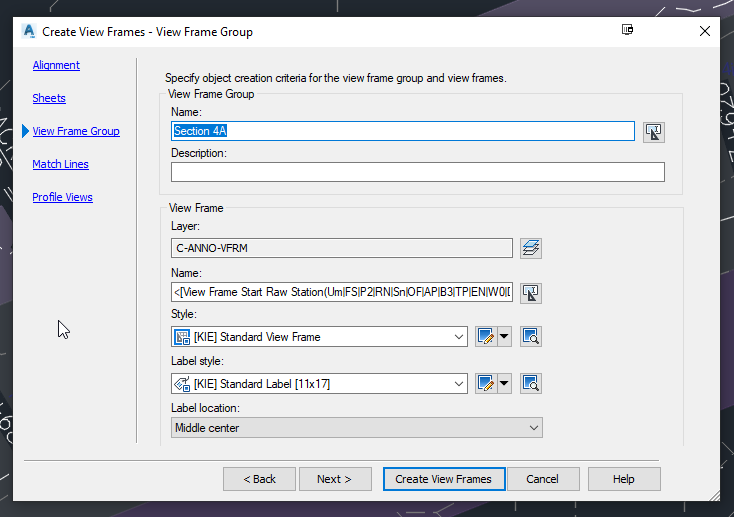Go to the Match Lines page

coord(60,164)
